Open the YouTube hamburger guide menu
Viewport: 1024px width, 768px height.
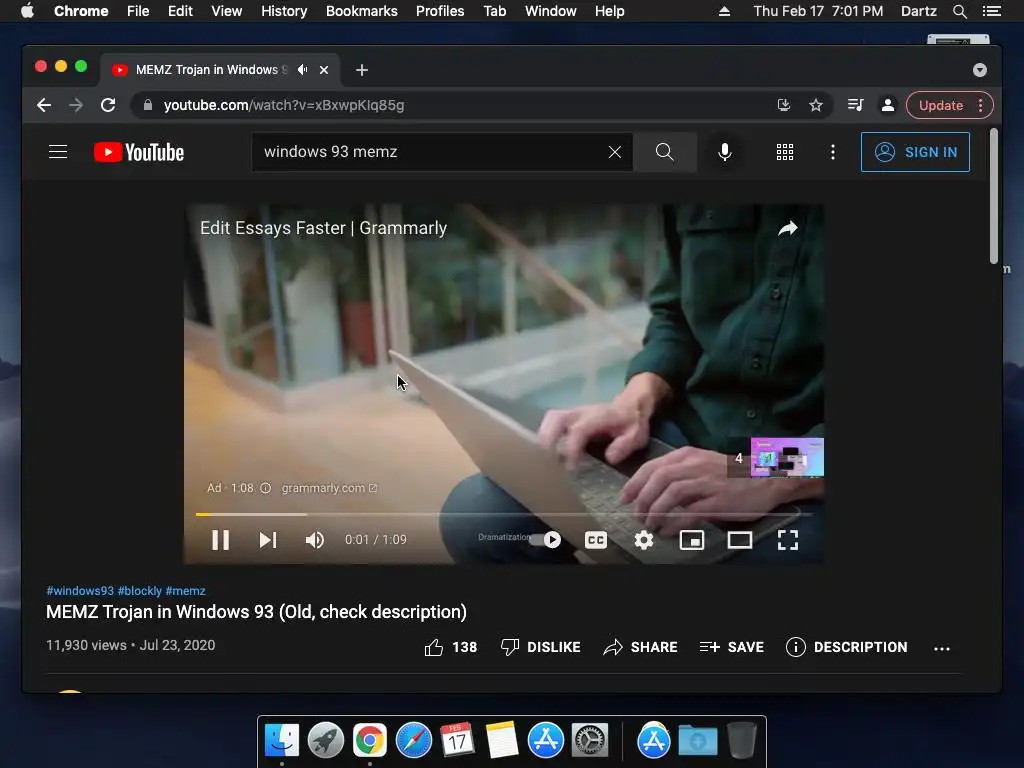pos(58,152)
